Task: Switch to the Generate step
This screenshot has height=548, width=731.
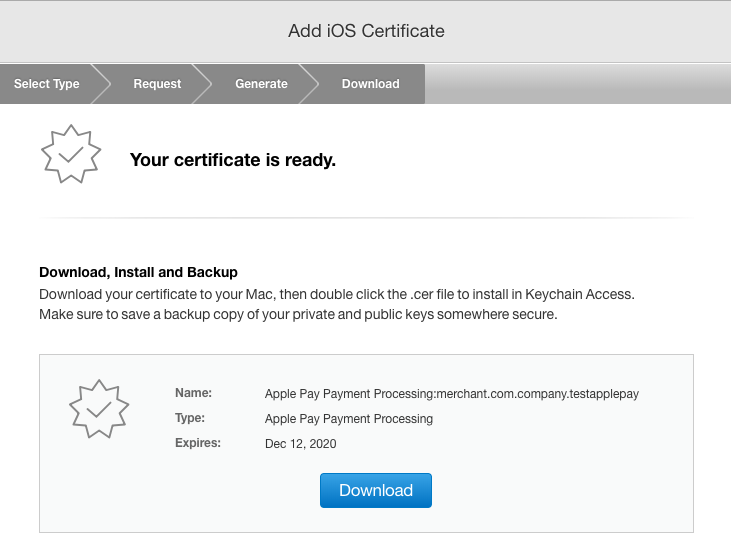Action: pyautogui.click(x=261, y=84)
